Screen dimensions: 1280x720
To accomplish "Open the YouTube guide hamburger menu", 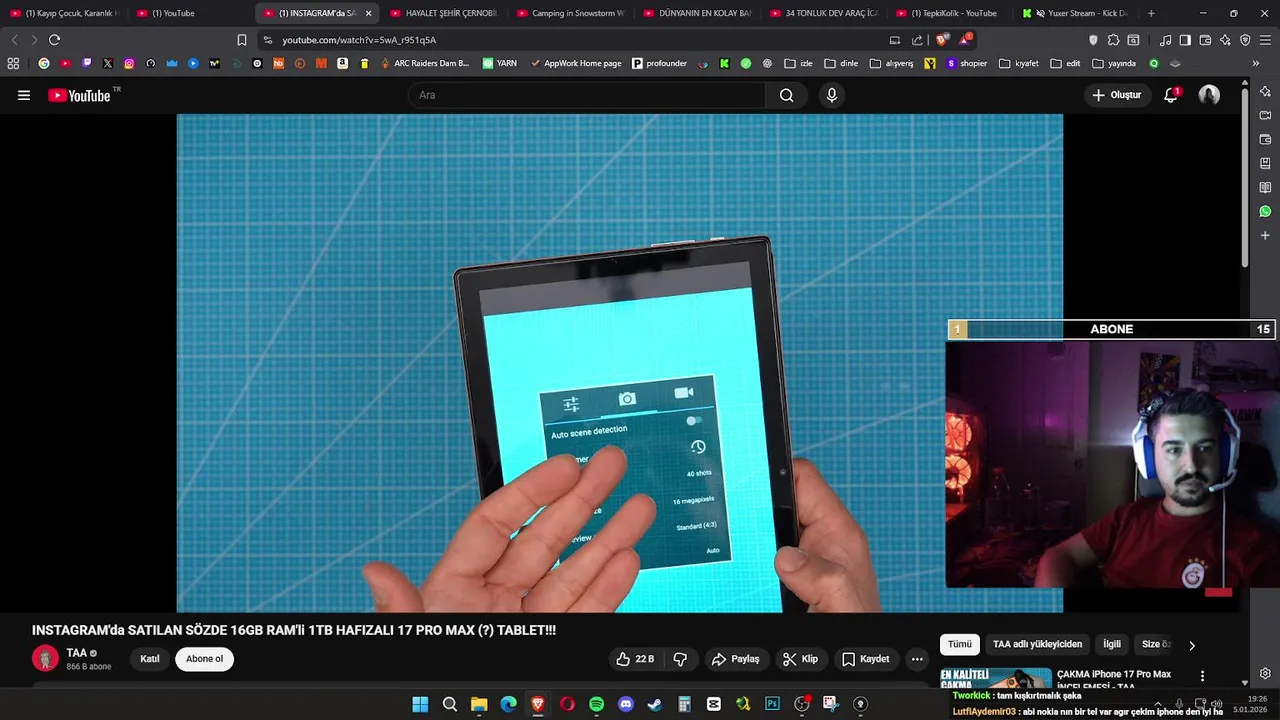I will pos(24,95).
